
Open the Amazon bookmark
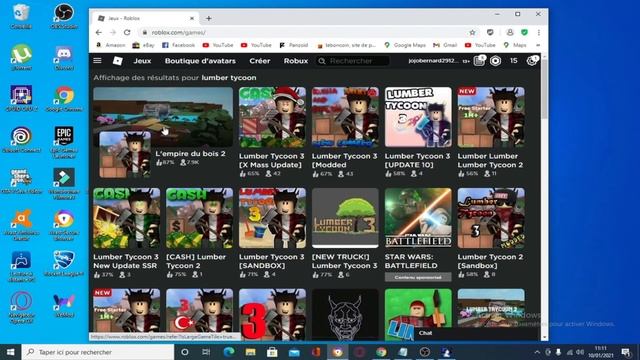click(x=111, y=45)
